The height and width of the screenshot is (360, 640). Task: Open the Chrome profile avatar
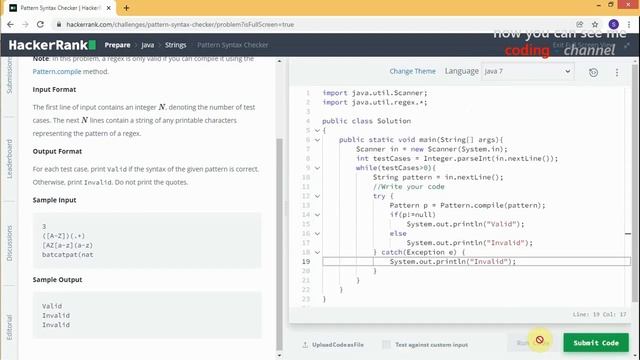tap(613, 24)
